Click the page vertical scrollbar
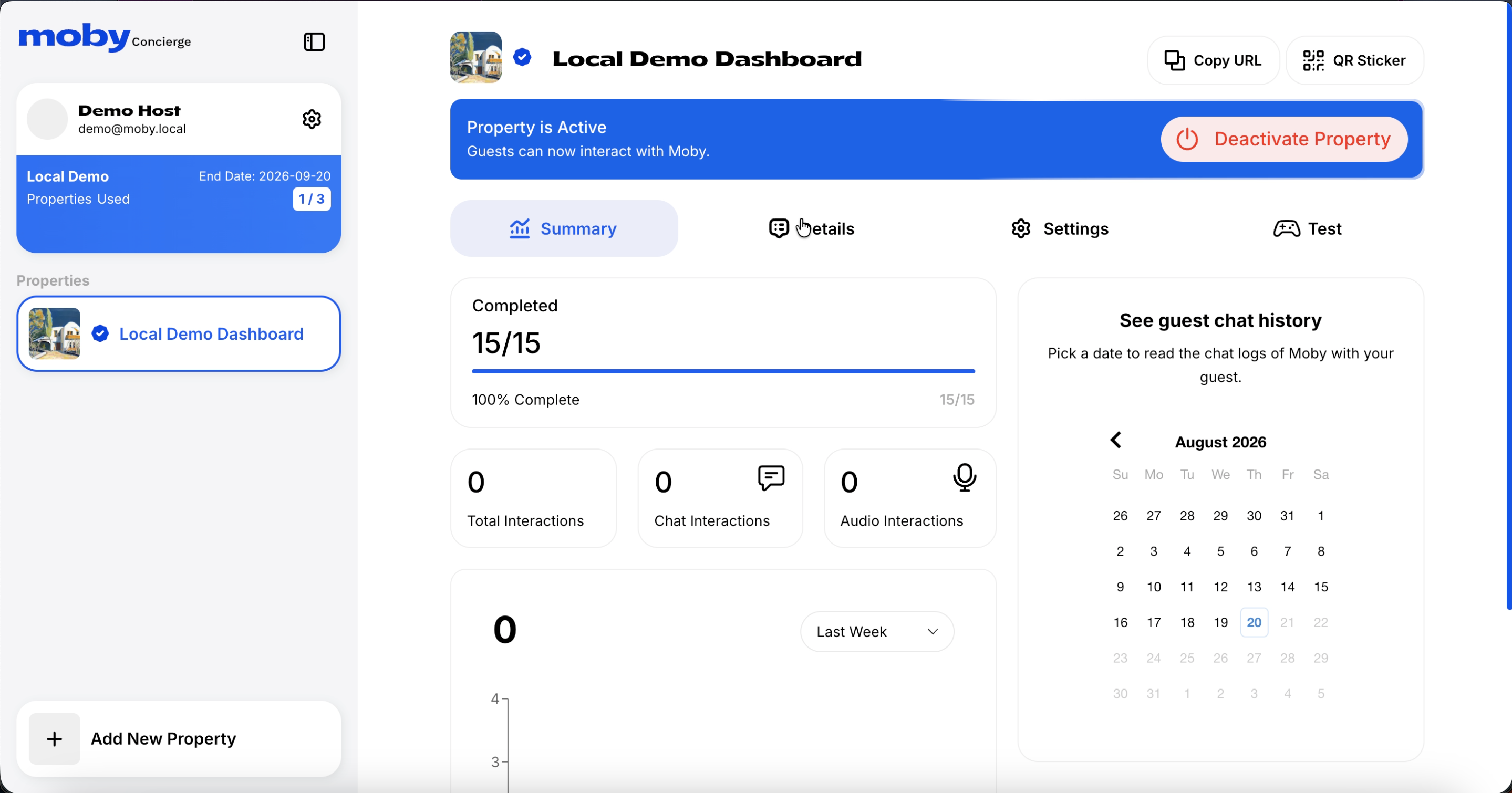The width and height of the screenshot is (1512, 793). pyautogui.click(x=1508, y=305)
